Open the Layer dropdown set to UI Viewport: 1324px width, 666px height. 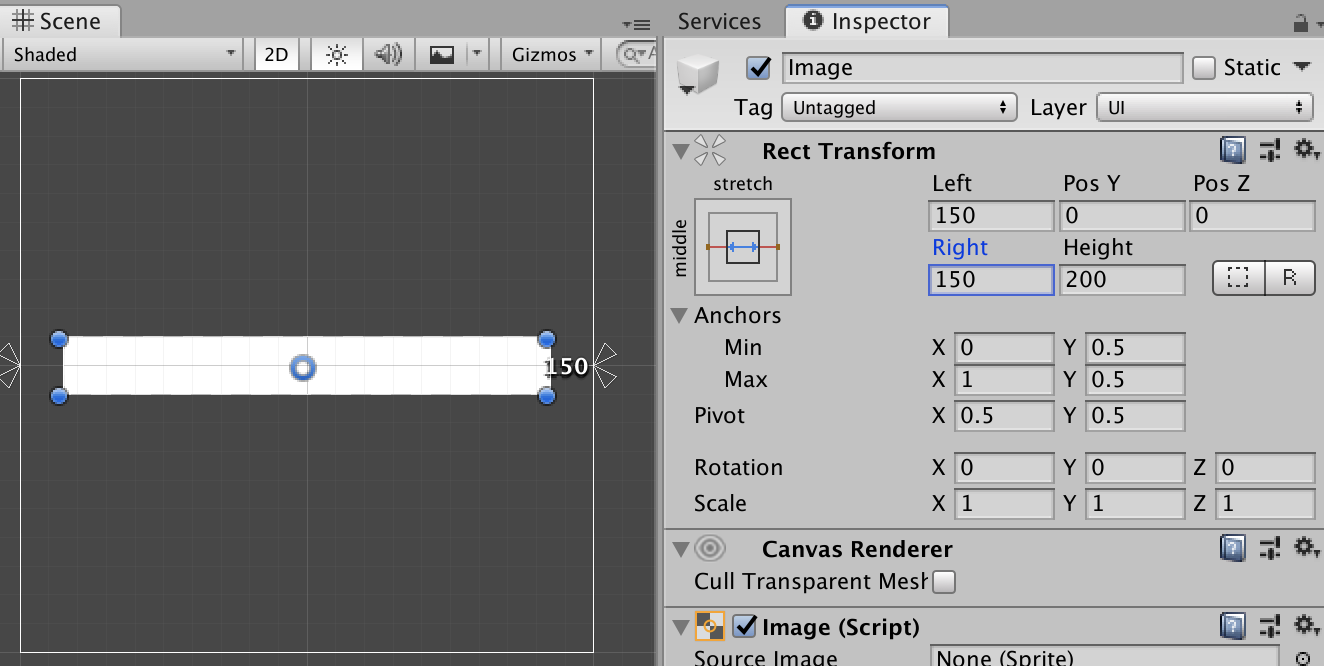1204,107
